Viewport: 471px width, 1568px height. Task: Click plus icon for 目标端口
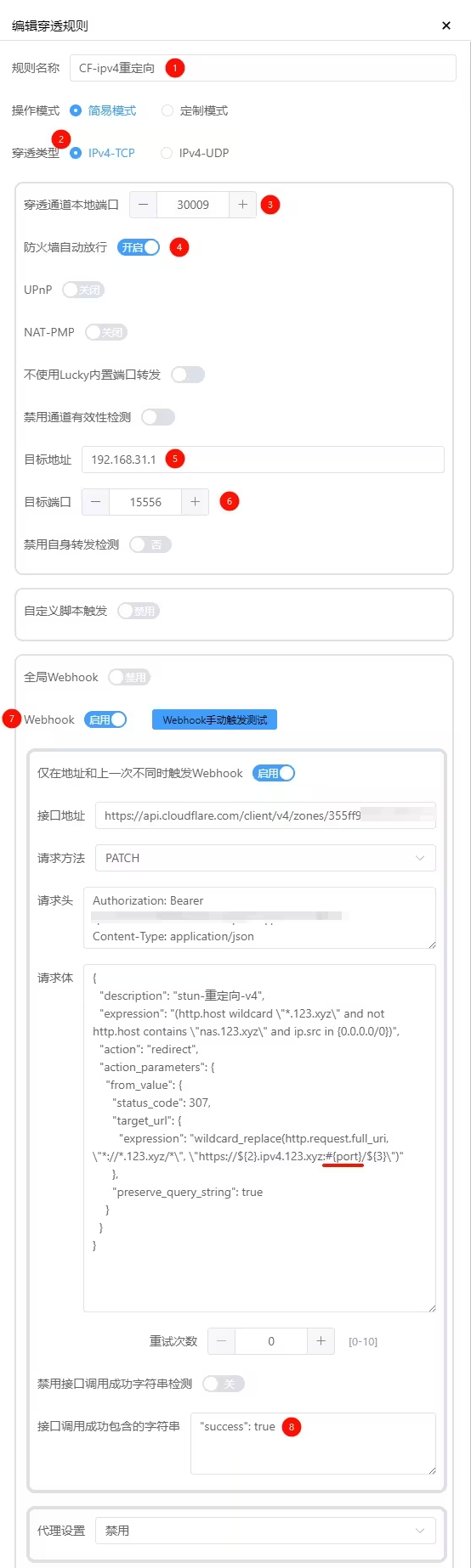[x=195, y=502]
